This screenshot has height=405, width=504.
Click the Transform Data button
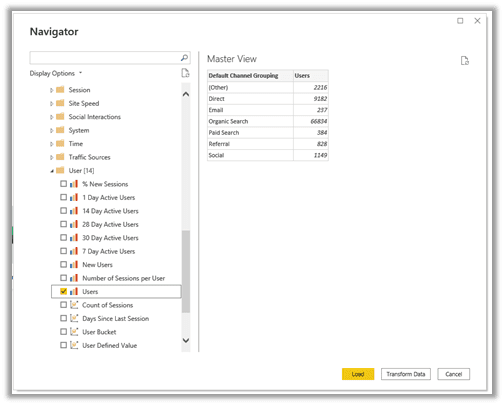pos(406,374)
